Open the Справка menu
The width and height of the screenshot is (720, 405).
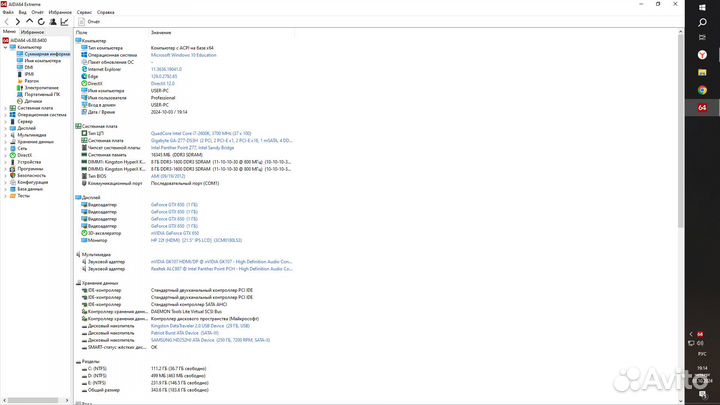pos(106,12)
